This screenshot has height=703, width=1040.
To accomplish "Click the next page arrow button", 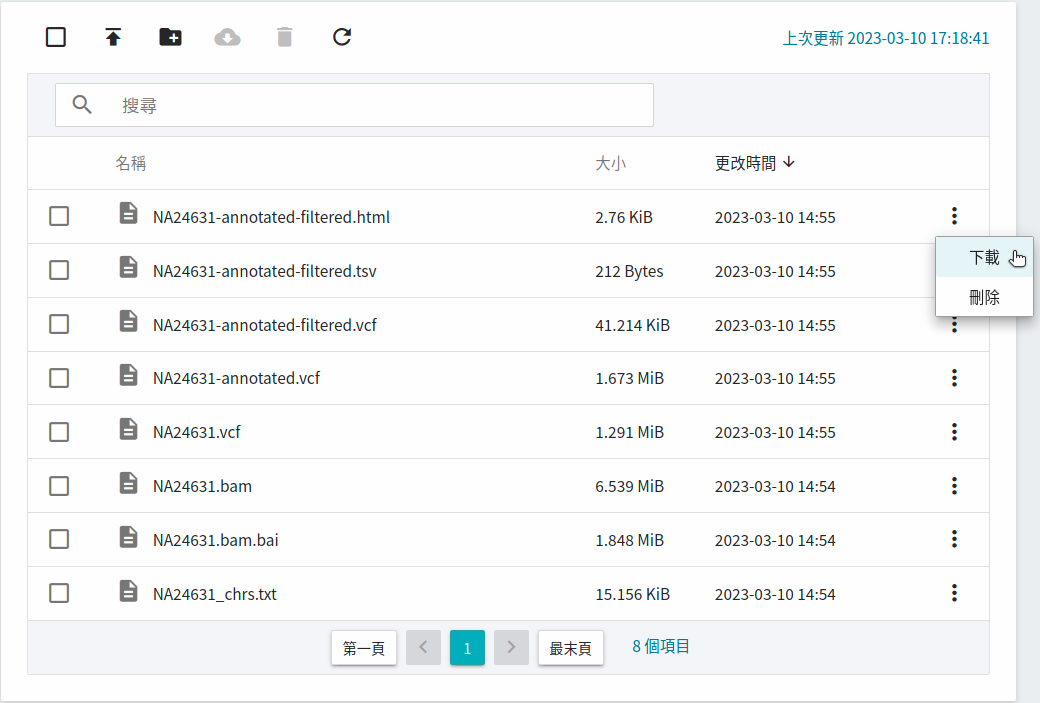I will (511, 647).
